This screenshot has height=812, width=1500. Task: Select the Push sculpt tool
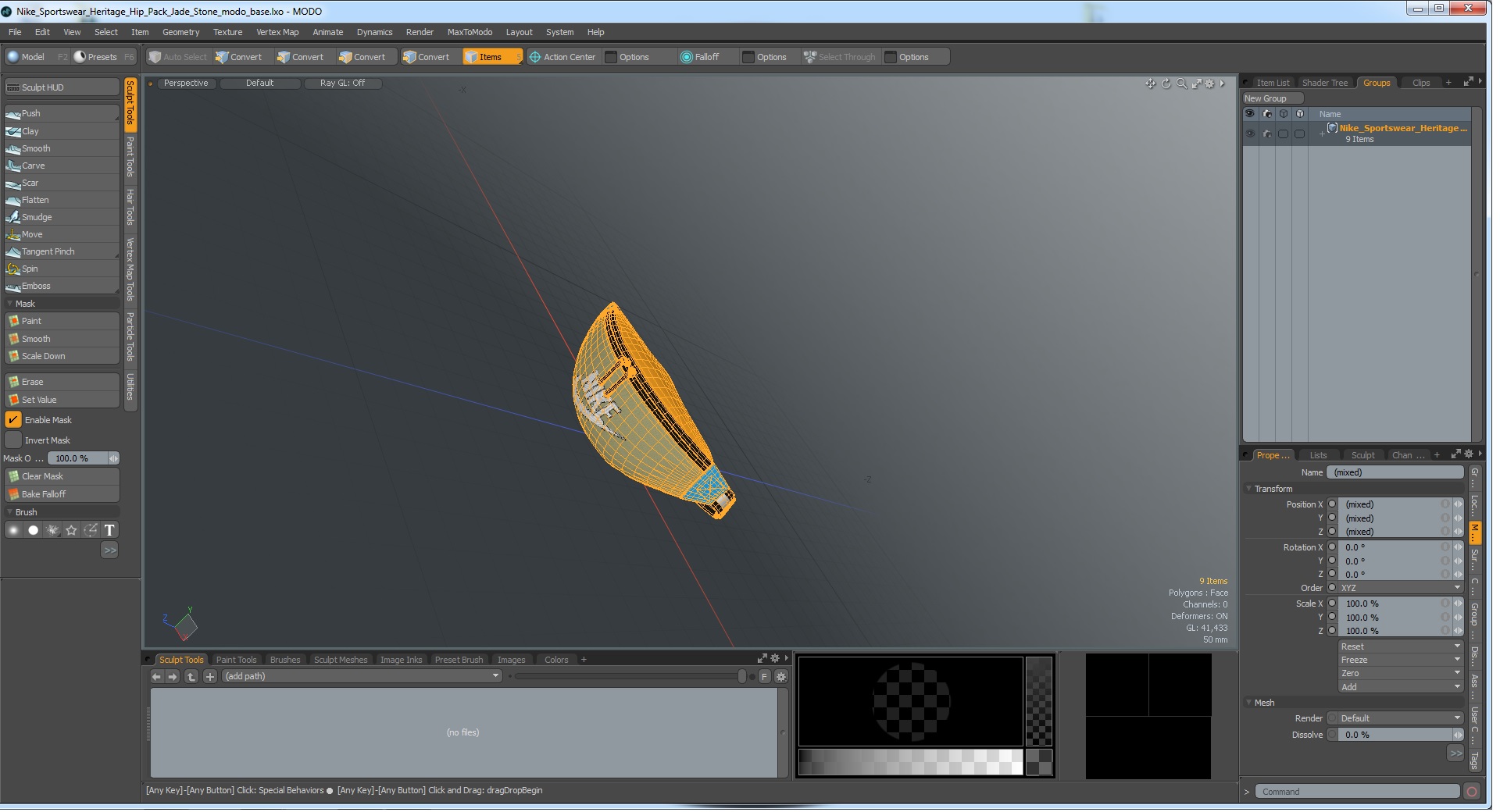click(62, 114)
